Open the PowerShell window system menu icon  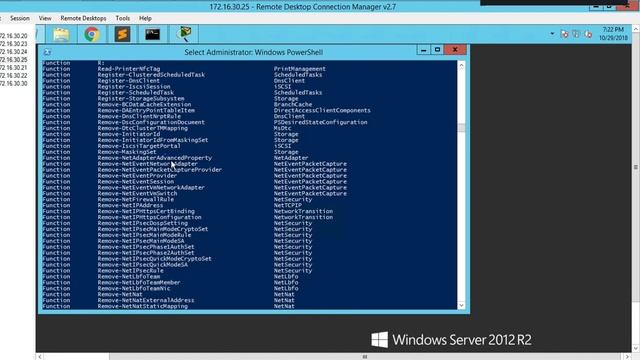47,52
